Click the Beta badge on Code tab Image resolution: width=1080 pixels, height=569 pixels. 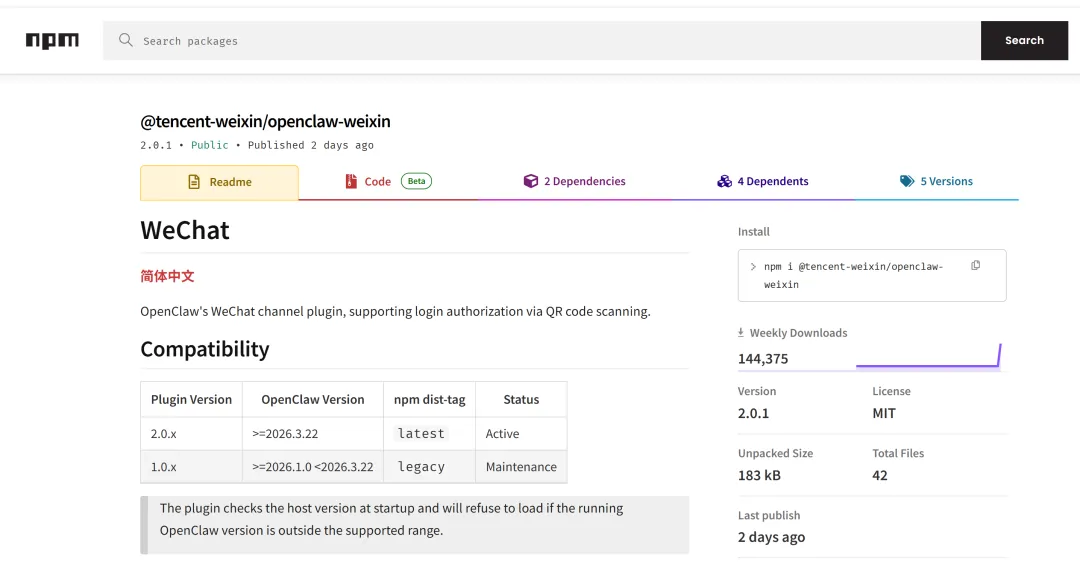pyautogui.click(x=416, y=181)
